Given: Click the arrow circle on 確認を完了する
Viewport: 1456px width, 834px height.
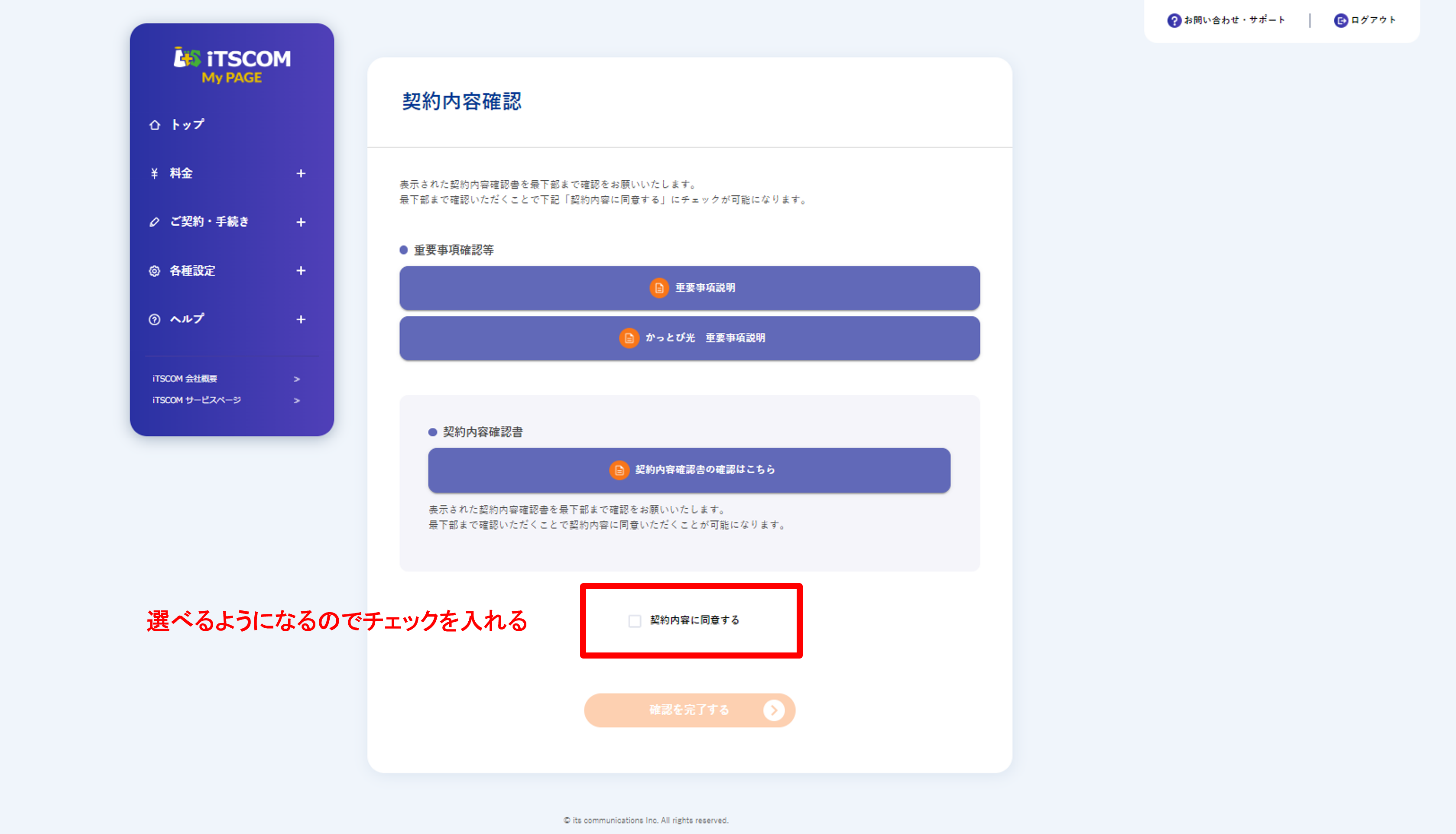Looking at the screenshot, I should (774, 710).
